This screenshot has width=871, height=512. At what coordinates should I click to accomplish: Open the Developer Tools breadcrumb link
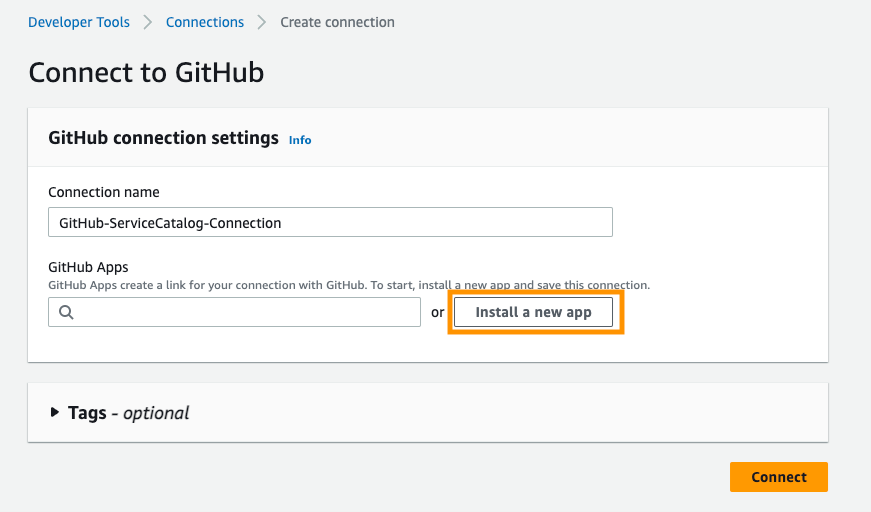[x=79, y=22]
